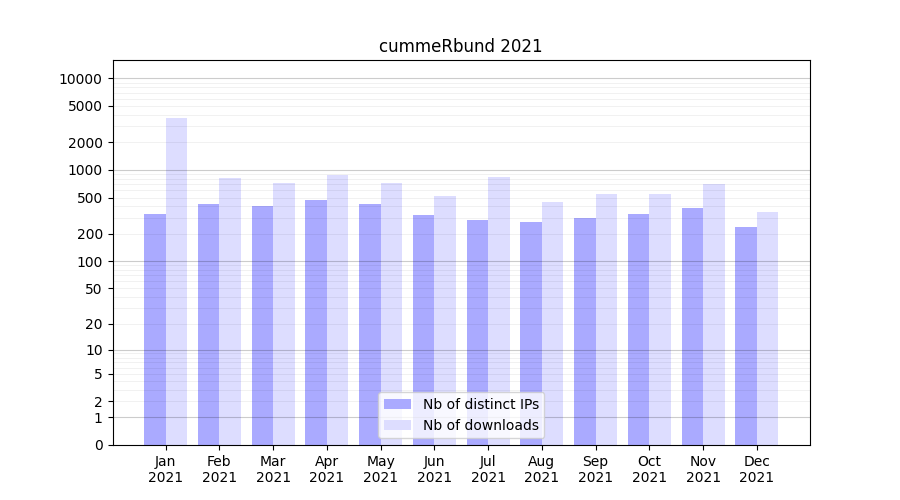The width and height of the screenshot is (900, 500).
Task: Select the 'Dec 2021' x-axis label
Action: (x=757, y=469)
